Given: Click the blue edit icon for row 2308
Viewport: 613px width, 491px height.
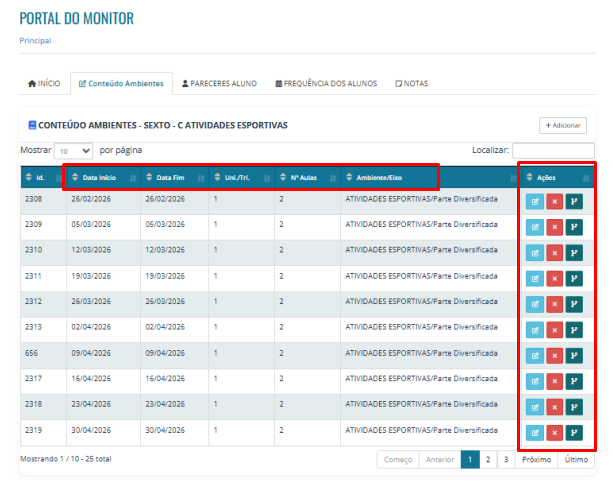Looking at the screenshot, I should (535, 202).
